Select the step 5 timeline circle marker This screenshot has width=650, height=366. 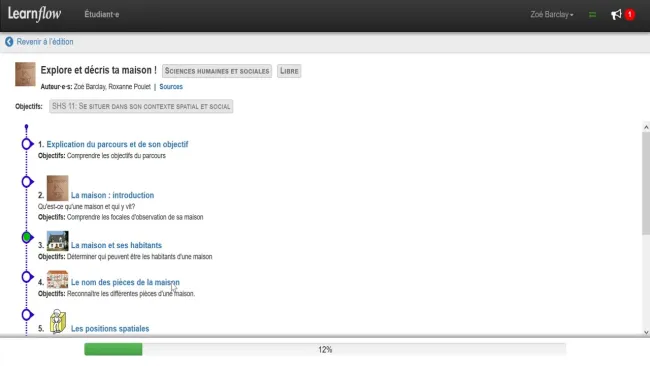pyautogui.click(x=27, y=315)
